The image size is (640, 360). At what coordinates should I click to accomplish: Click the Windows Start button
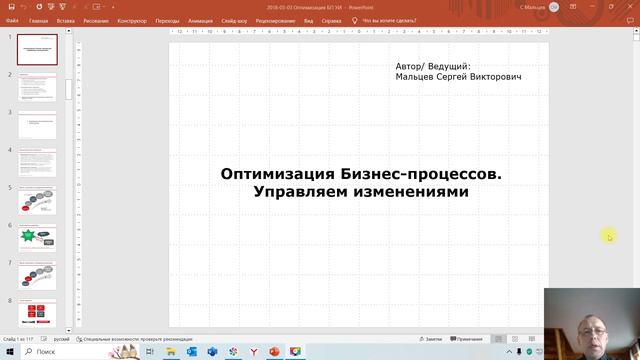tap(10, 351)
